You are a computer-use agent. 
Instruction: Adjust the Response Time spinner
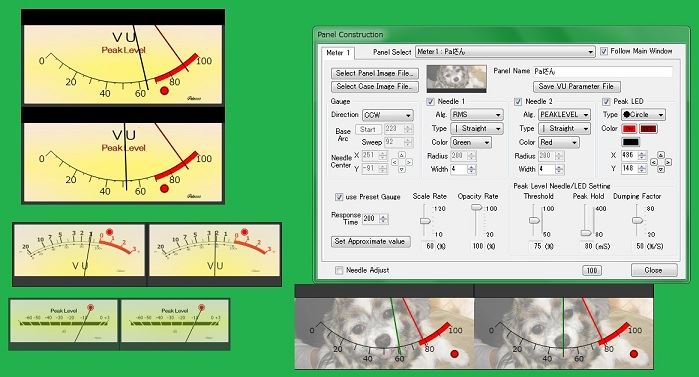tap(383, 219)
